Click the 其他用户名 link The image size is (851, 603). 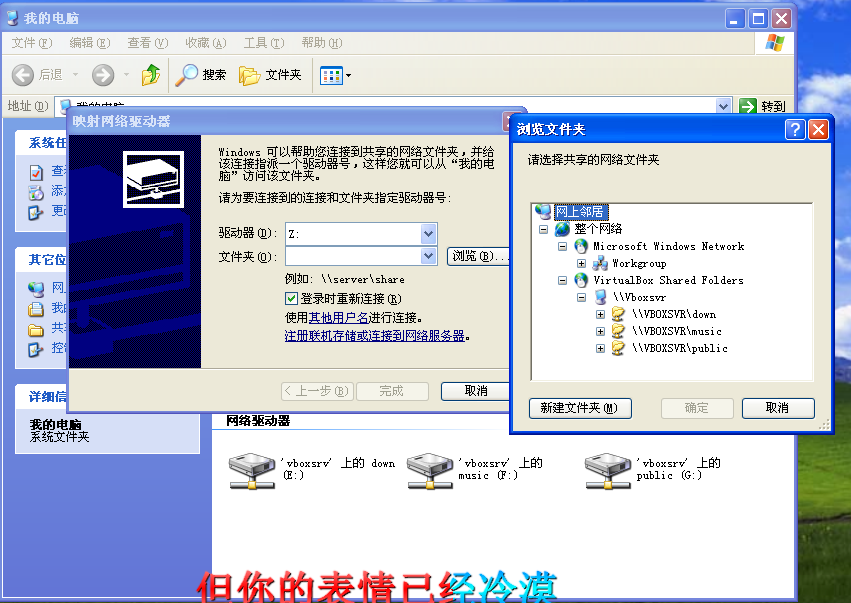(x=338, y=318)
